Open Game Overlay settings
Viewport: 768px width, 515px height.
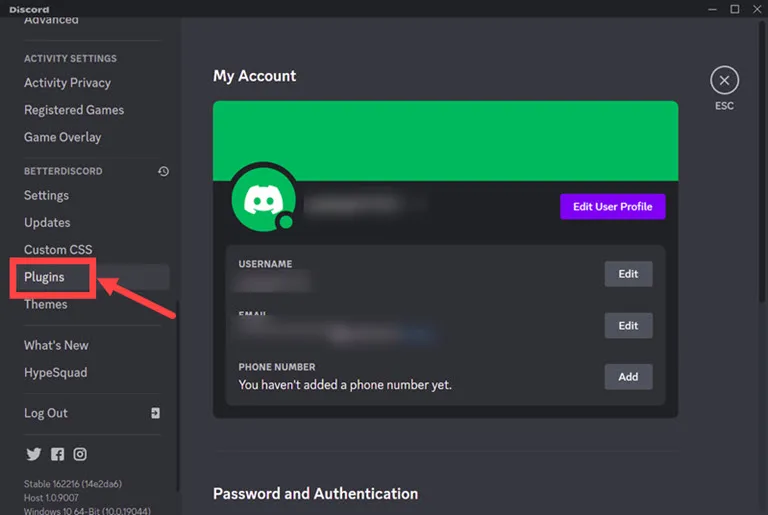(x=62, y=137)
